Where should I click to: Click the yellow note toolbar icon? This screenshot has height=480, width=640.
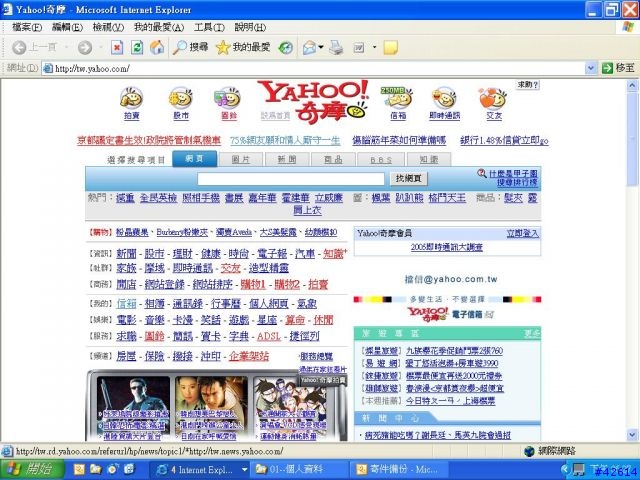click(x=391, y=48)
